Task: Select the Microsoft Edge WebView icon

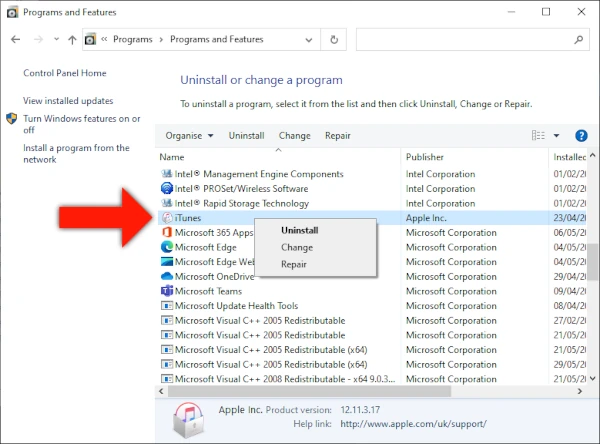Action: point(167,262)
